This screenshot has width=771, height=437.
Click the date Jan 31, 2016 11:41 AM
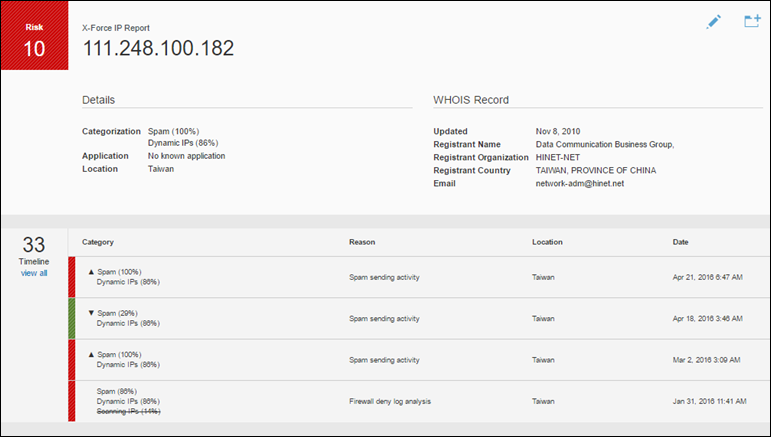tap(710, 401)
